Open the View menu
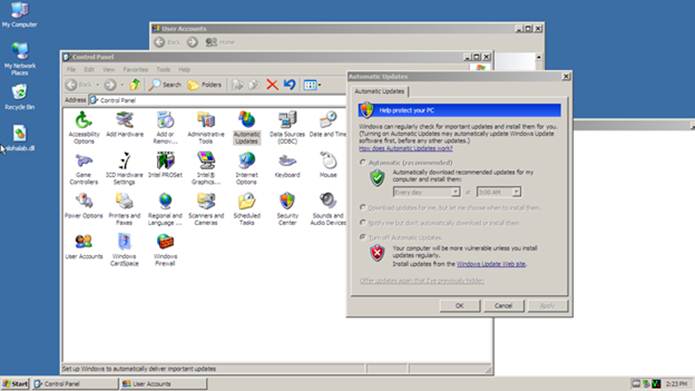Viewport: 695px width, 391px height. pos(109,70)
